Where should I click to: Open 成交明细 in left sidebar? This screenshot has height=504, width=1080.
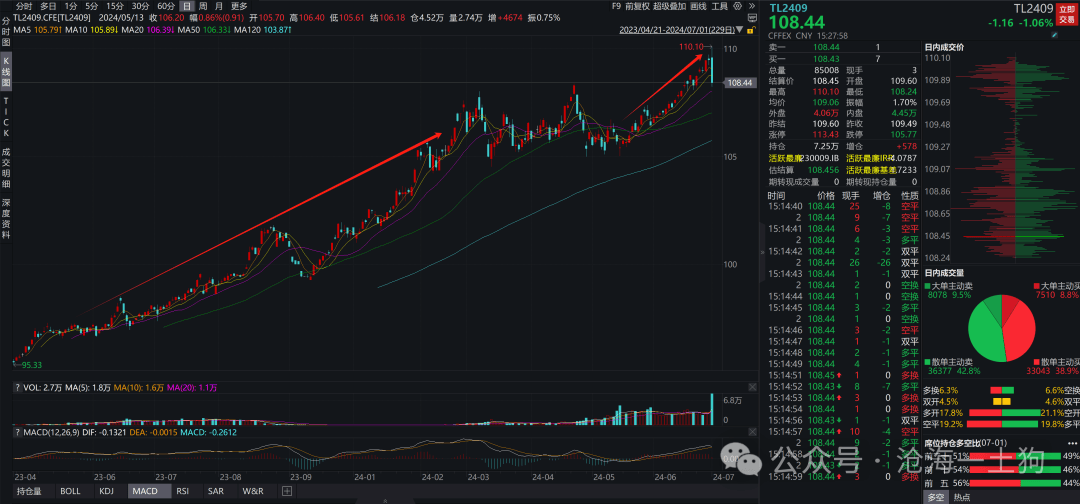(6, 166)
